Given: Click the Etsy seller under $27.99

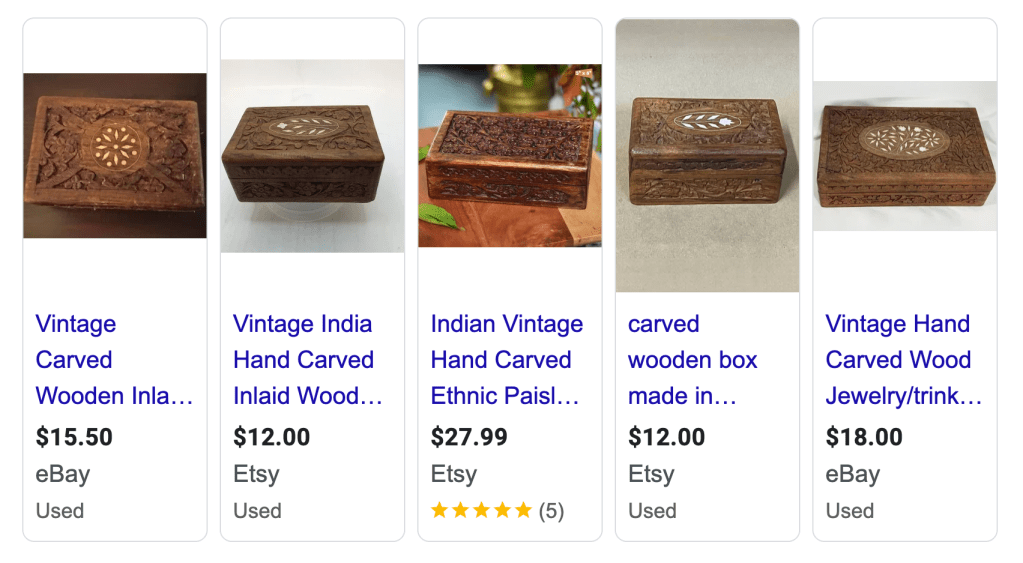Looking at the screenshot, I should (453, 474).
